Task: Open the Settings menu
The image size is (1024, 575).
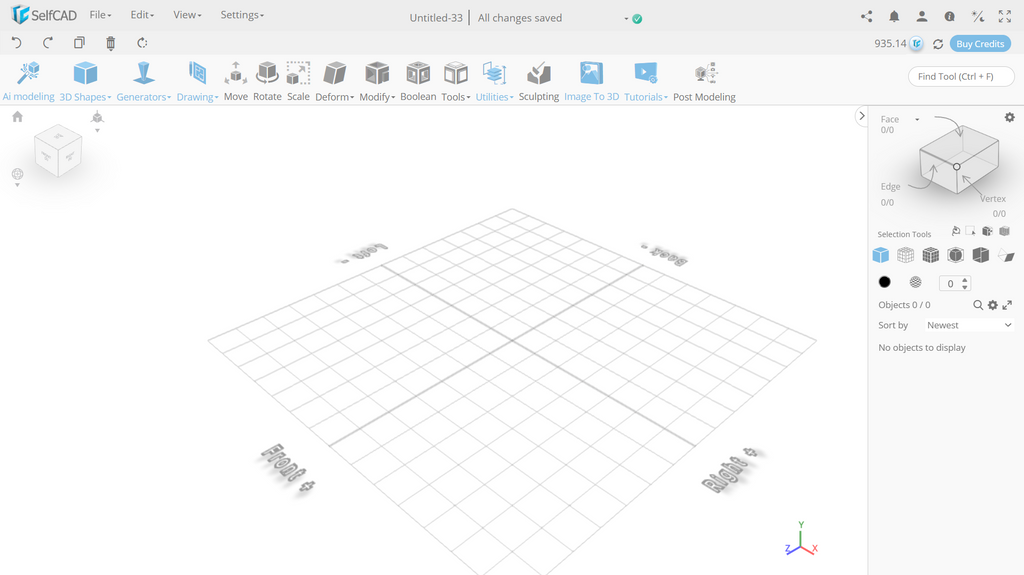Action: coord(242,15)
